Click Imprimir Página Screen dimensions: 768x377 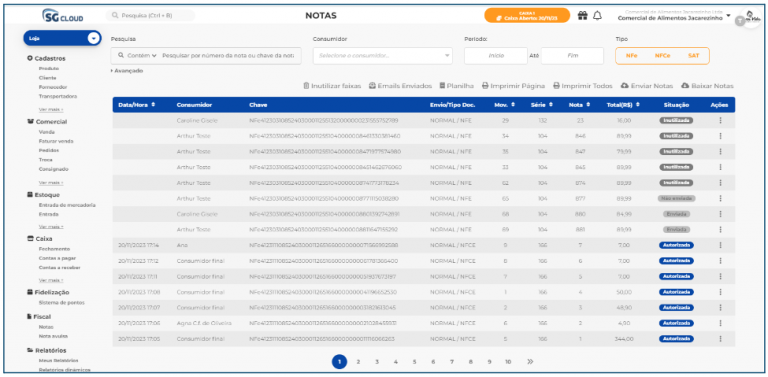coord(513,86)
